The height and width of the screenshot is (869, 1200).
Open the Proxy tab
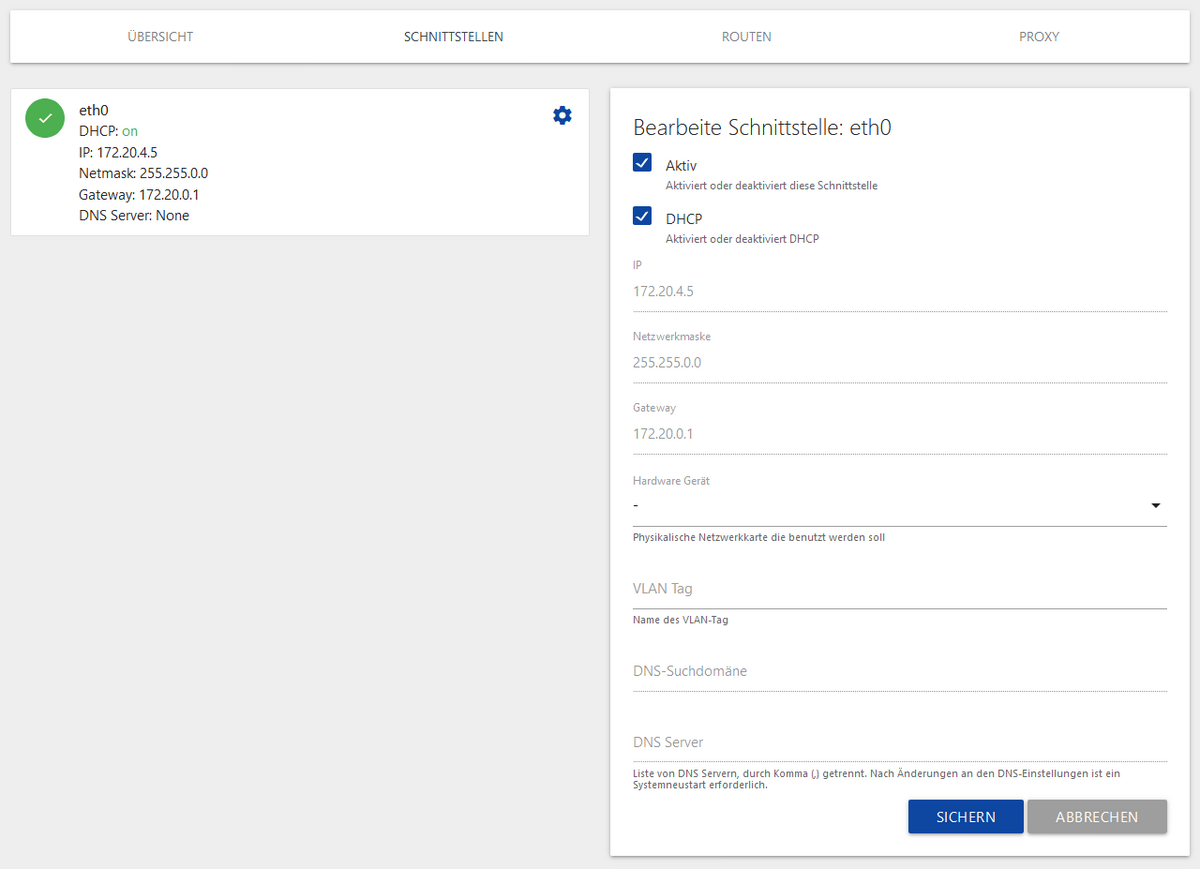pos(1039,37)
